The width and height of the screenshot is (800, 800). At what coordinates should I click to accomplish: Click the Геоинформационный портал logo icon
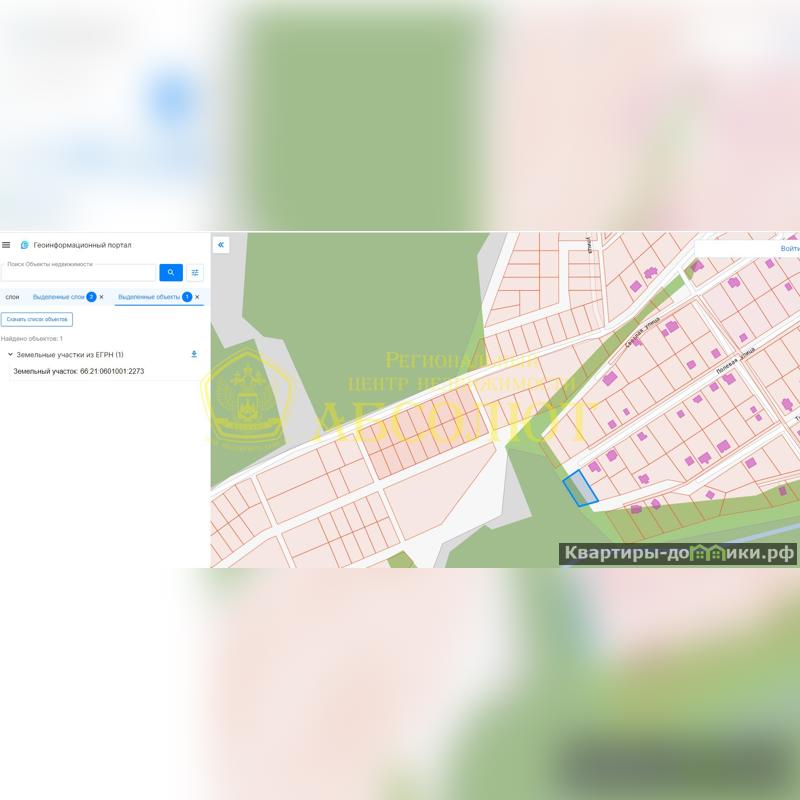click(25, 245)
